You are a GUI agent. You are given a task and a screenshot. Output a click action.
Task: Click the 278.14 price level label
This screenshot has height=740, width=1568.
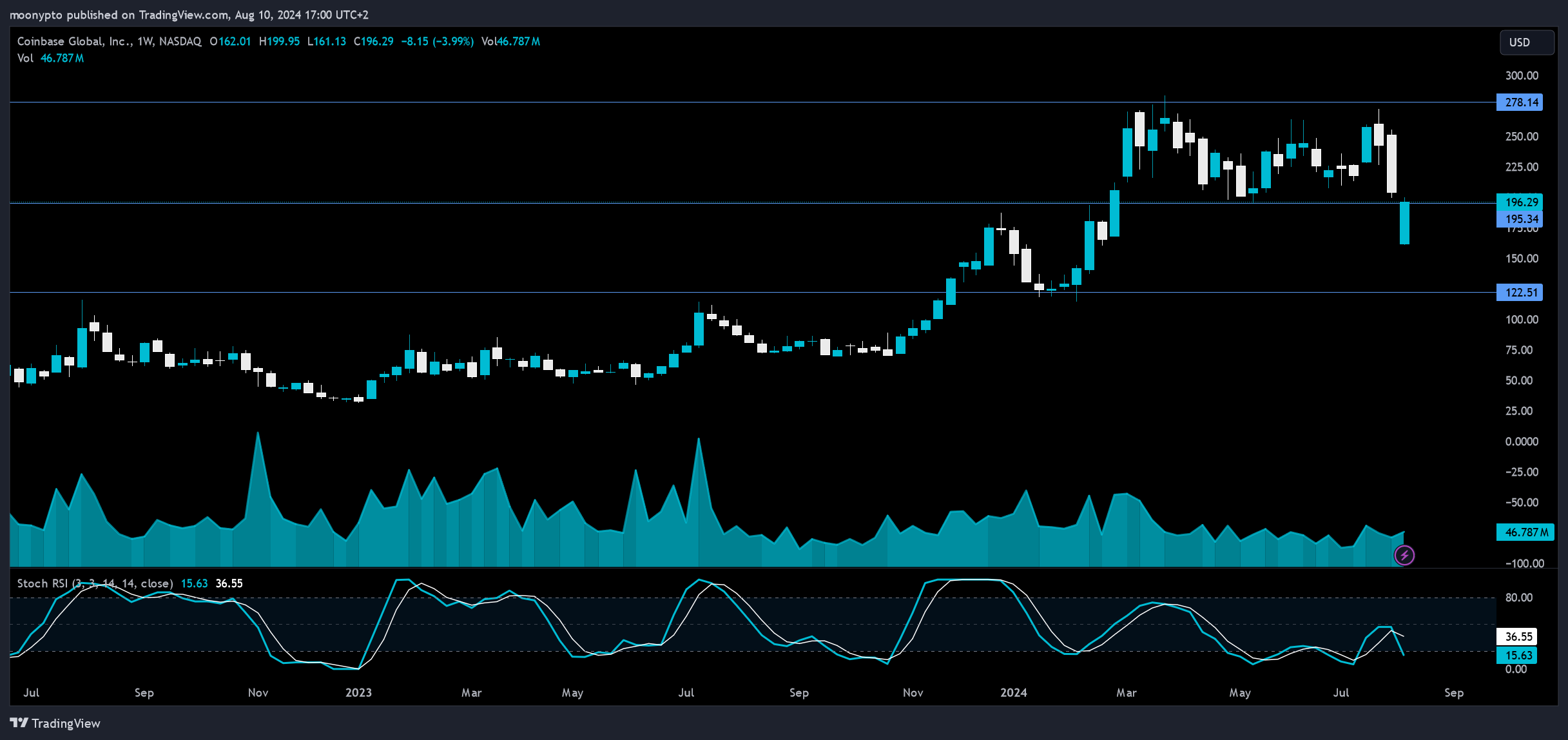click(x=1520, y=102)
